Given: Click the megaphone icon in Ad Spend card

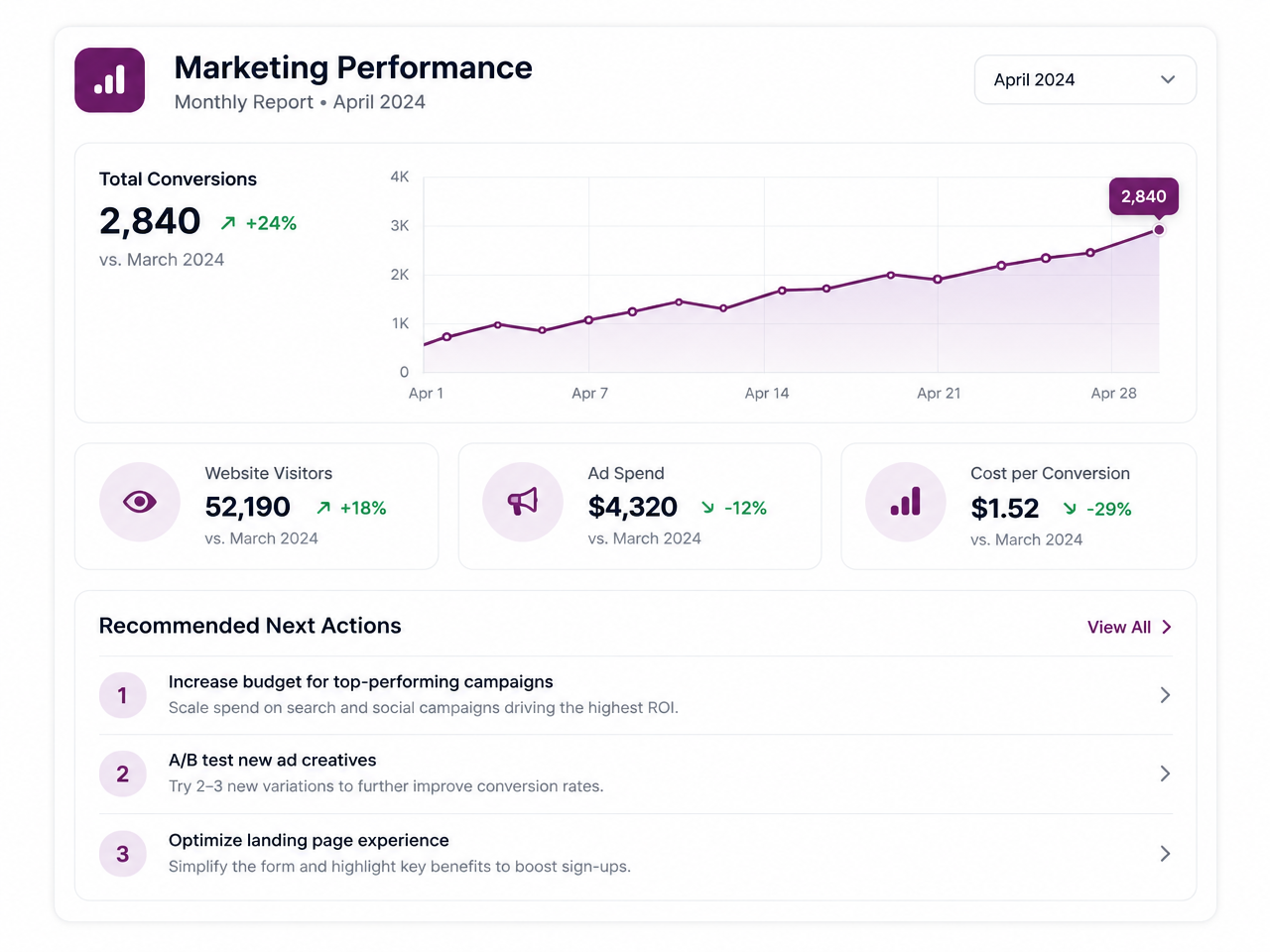Looking at the screenshot, I should pos(523,502).
